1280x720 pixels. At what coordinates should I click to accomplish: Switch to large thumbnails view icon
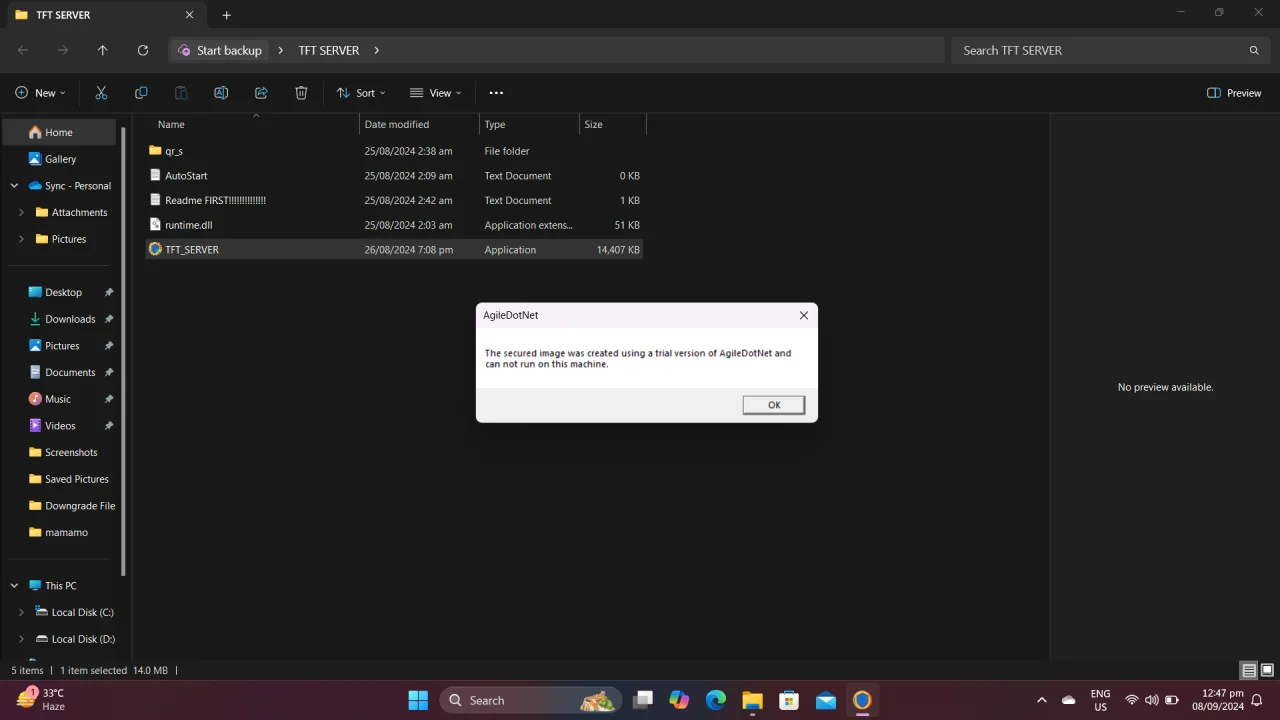pyautogui.click(x=1267, y=670)
